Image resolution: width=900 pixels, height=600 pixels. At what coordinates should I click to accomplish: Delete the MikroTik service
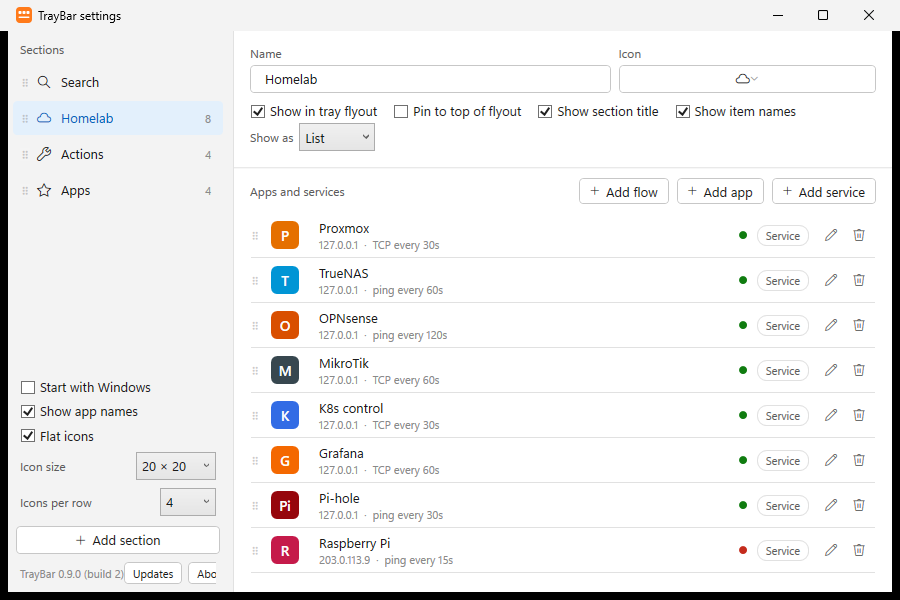859,370
